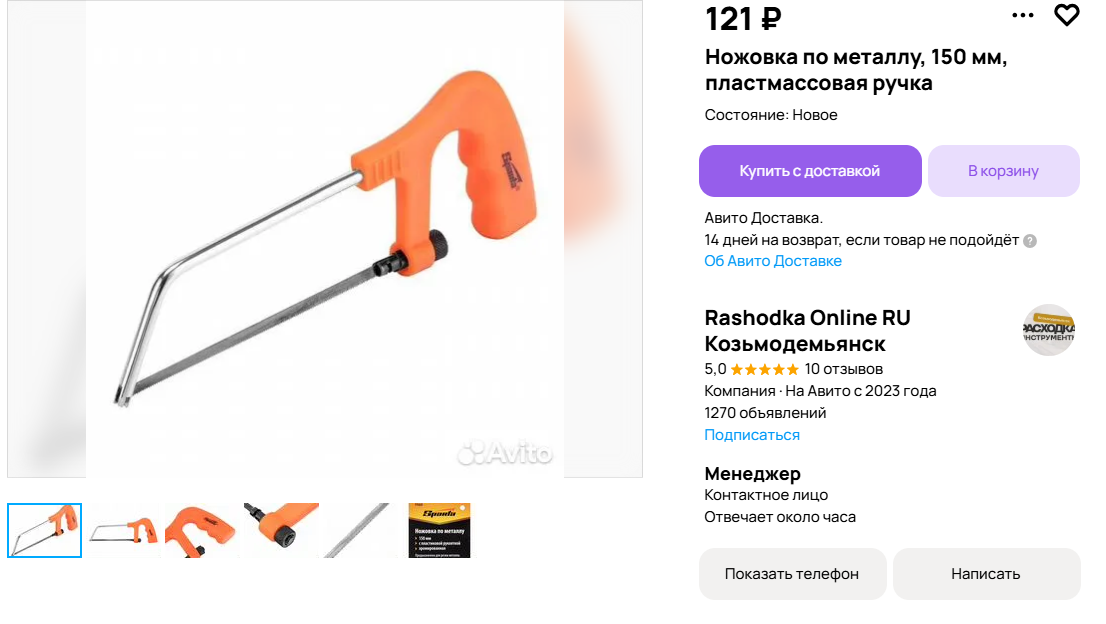Click the Купить с доставкой button

810,171
